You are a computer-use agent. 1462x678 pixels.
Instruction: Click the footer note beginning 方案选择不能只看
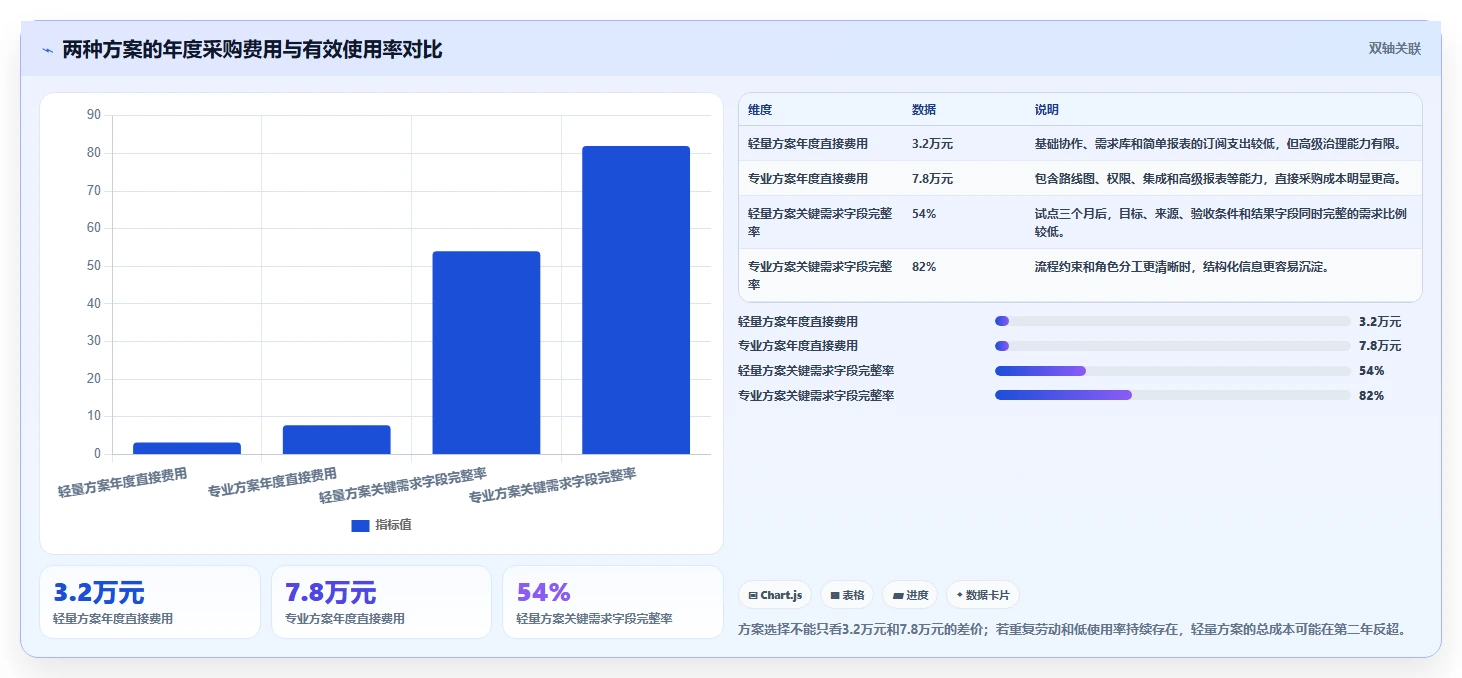[x=1075, y=629]
